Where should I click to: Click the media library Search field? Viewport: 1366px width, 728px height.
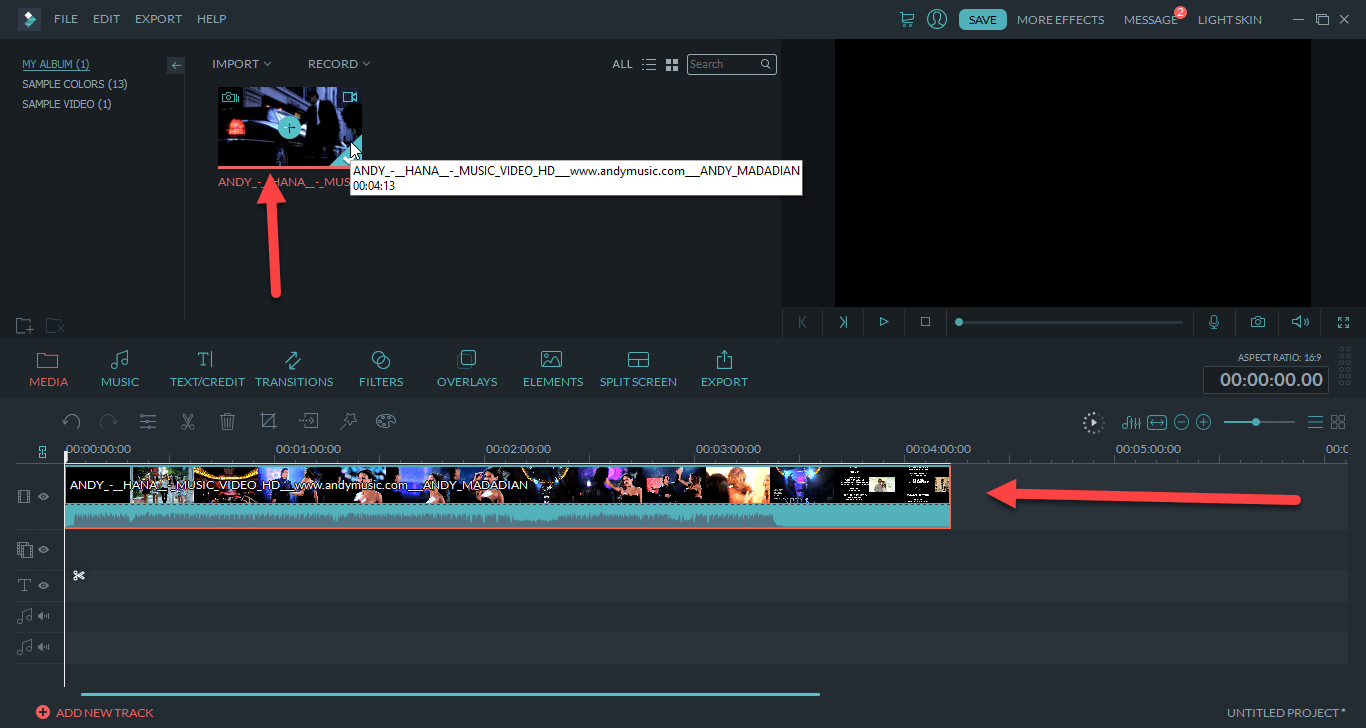tap(723, 64)
